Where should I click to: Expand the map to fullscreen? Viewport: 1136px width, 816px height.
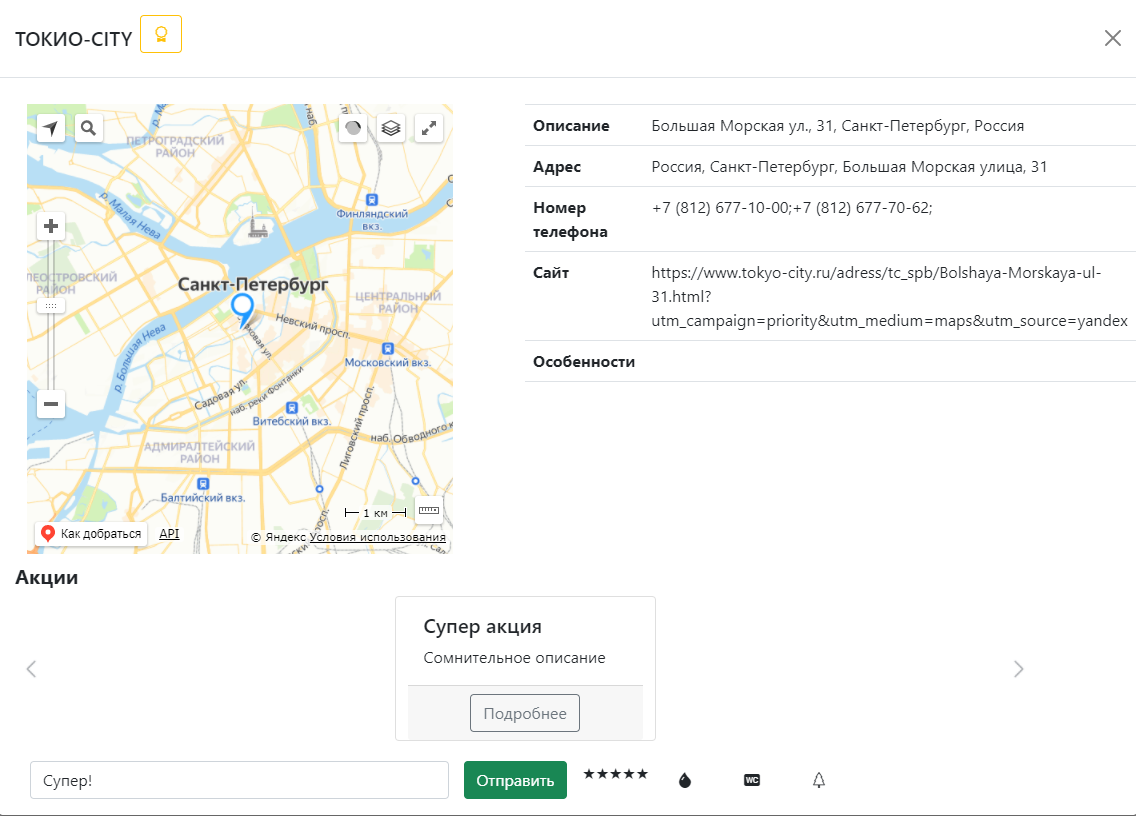[x=429, y=128]
